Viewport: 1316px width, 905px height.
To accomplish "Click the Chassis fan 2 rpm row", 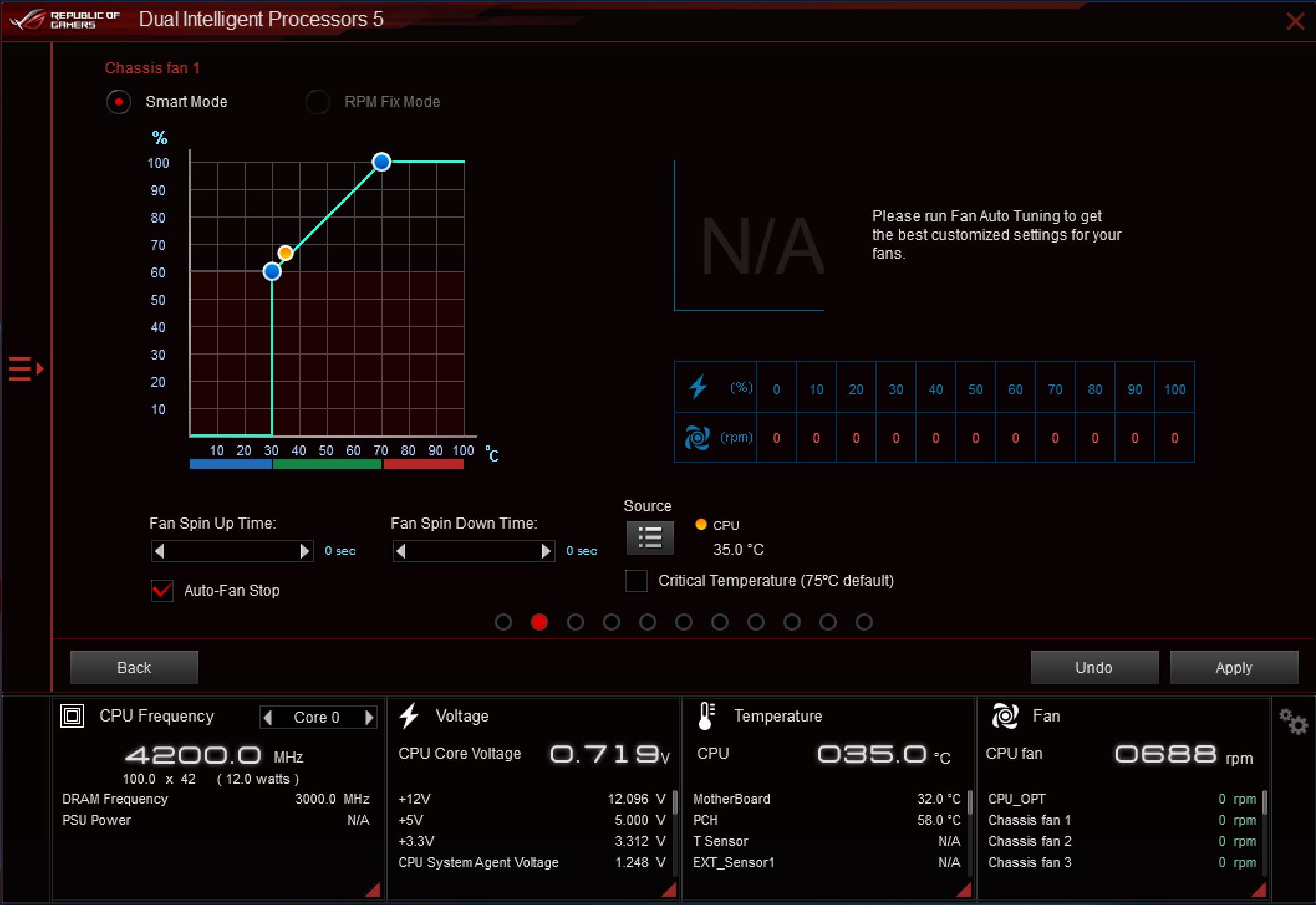I will click(x=1122, y=842).
